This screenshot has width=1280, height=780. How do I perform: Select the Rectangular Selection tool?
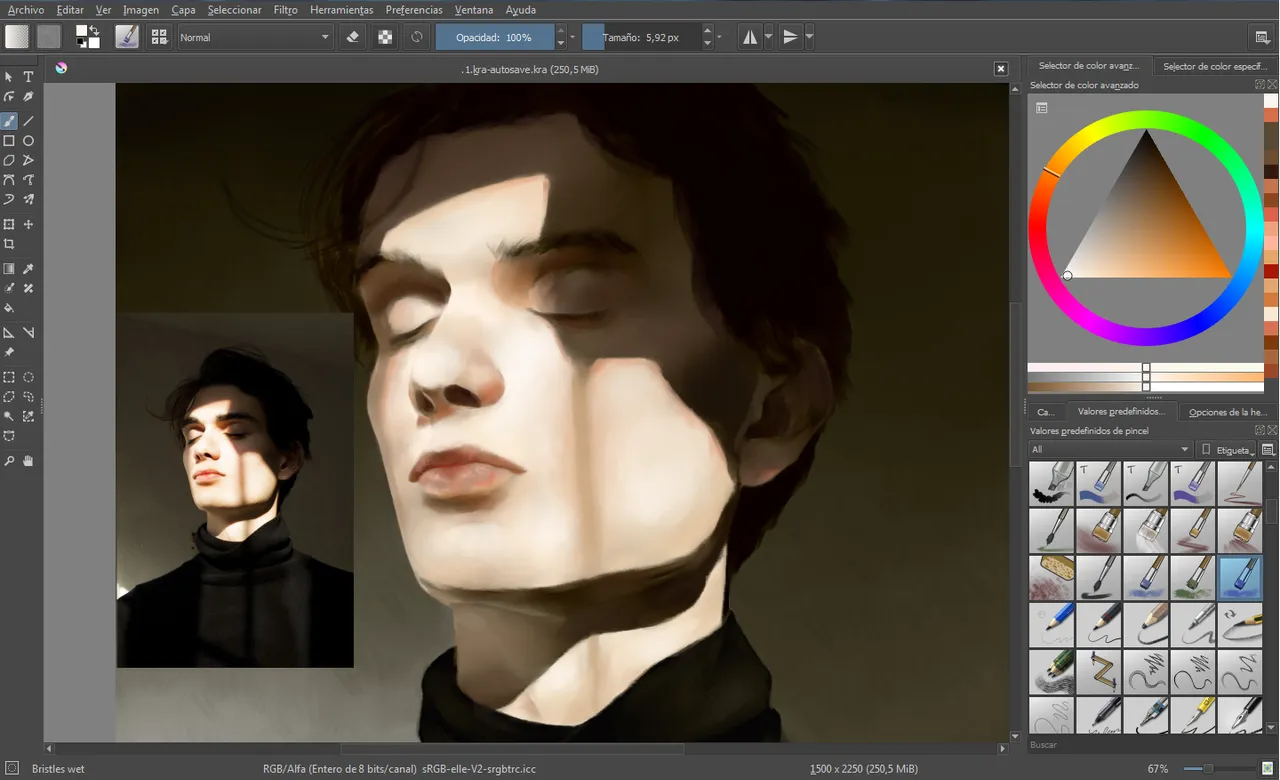click(9, 377)
